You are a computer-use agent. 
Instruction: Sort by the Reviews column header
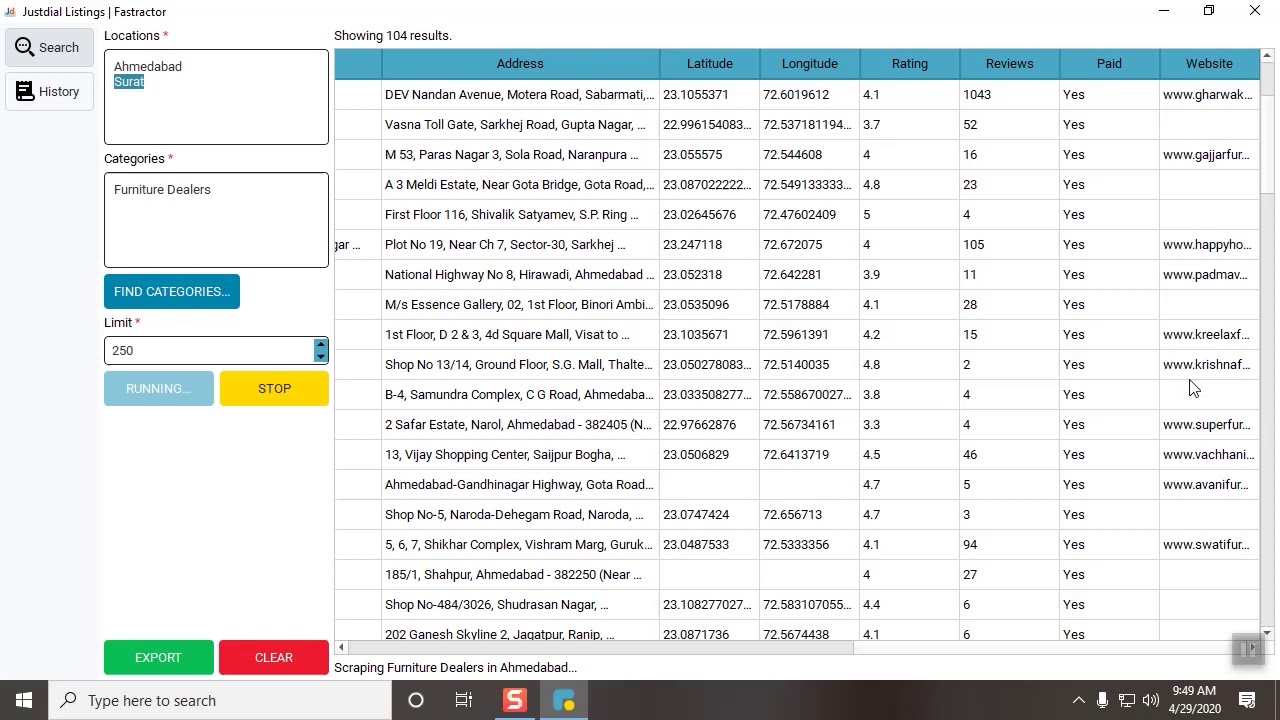pos(1010,63)
